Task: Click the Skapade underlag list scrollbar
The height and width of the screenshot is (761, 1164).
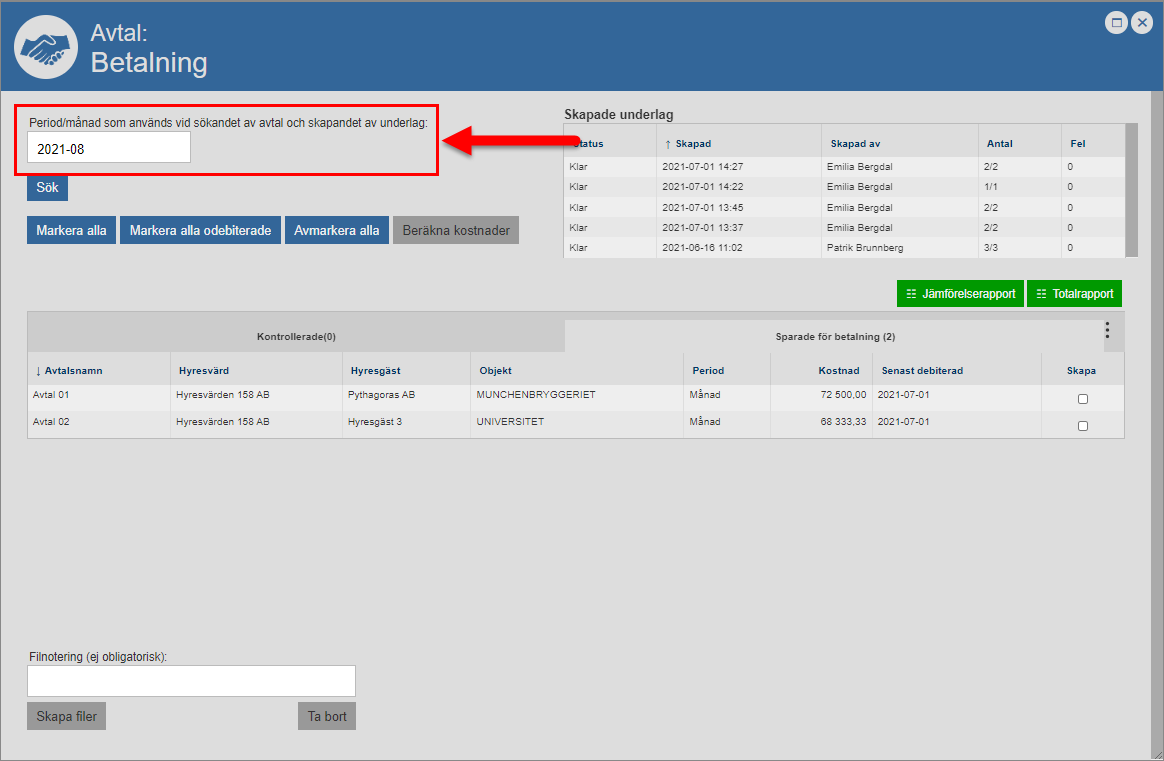Action: point(1131,190)
